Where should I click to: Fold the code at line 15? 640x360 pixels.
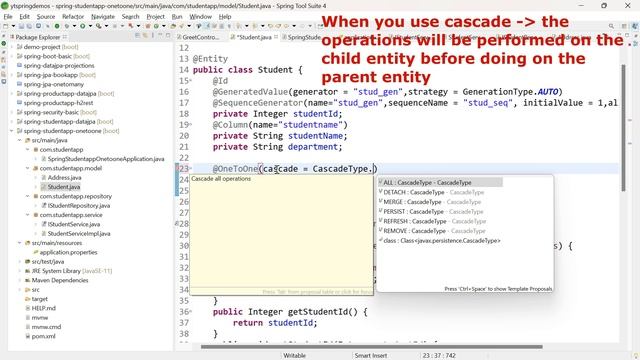191,81
